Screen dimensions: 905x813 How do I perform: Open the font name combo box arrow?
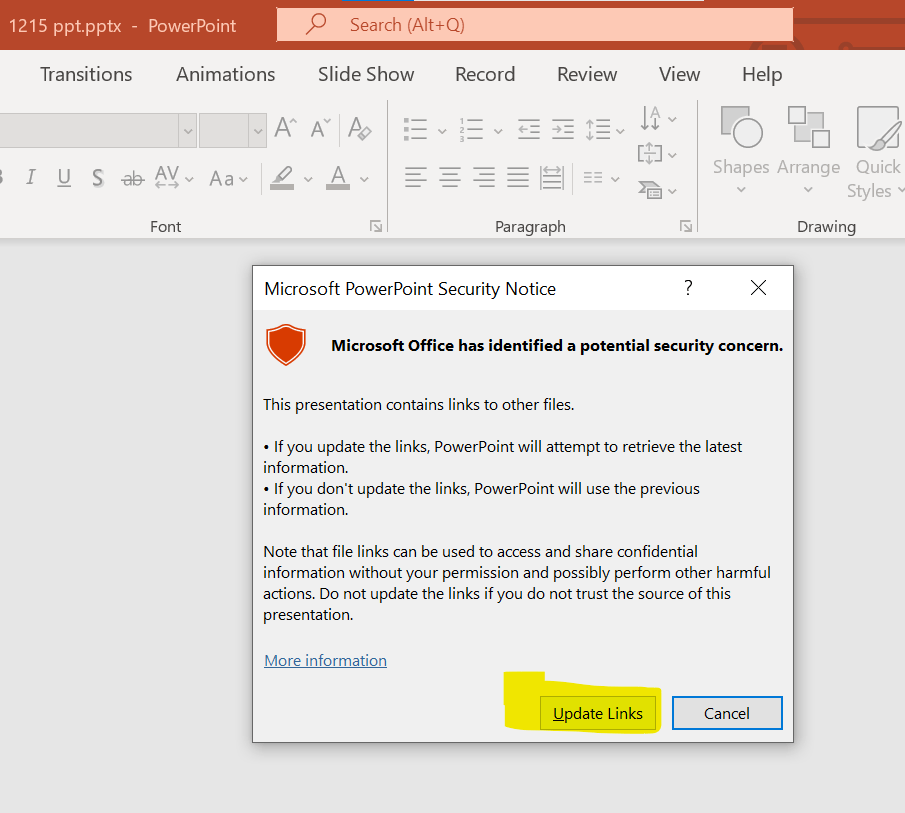coord(188,131)
